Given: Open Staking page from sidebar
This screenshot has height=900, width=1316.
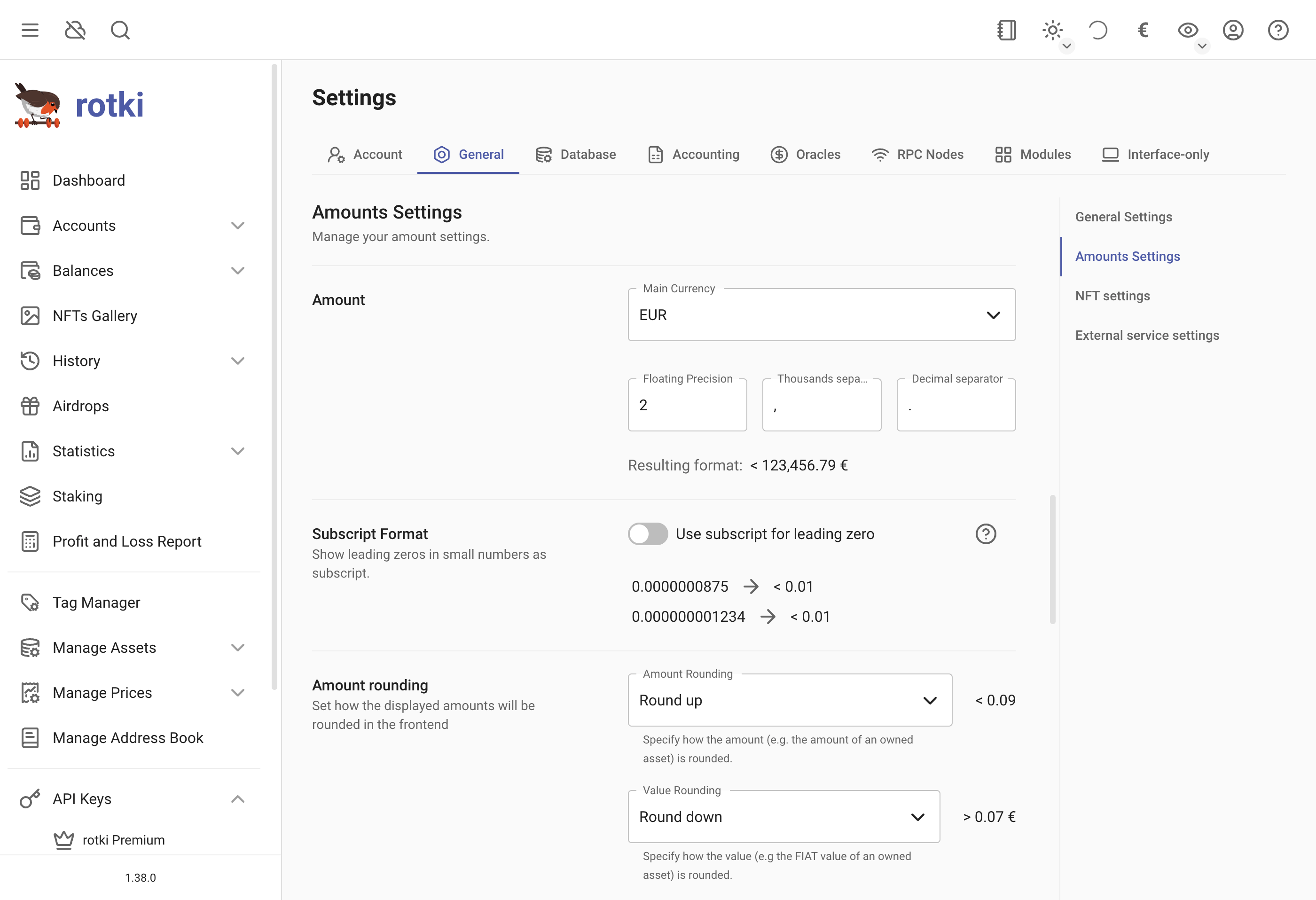Looking at the screenshot, I should [x=134, y=496].
